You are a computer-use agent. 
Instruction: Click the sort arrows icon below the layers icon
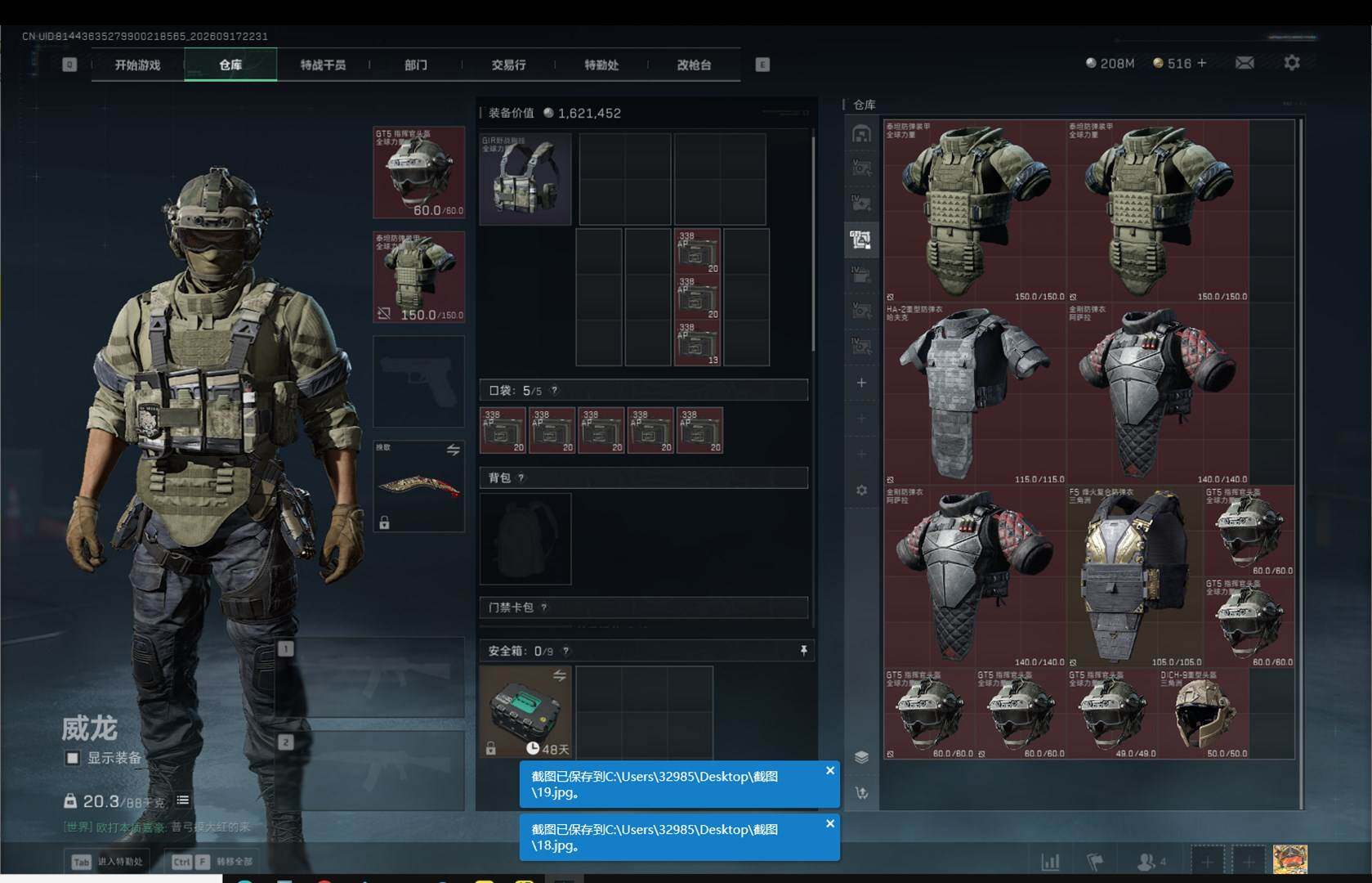(x=861, y=793)
